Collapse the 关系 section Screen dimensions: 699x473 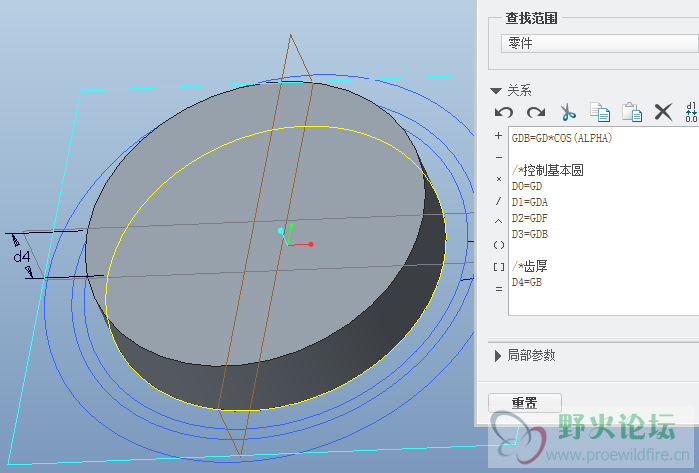(x=495, y=90)
